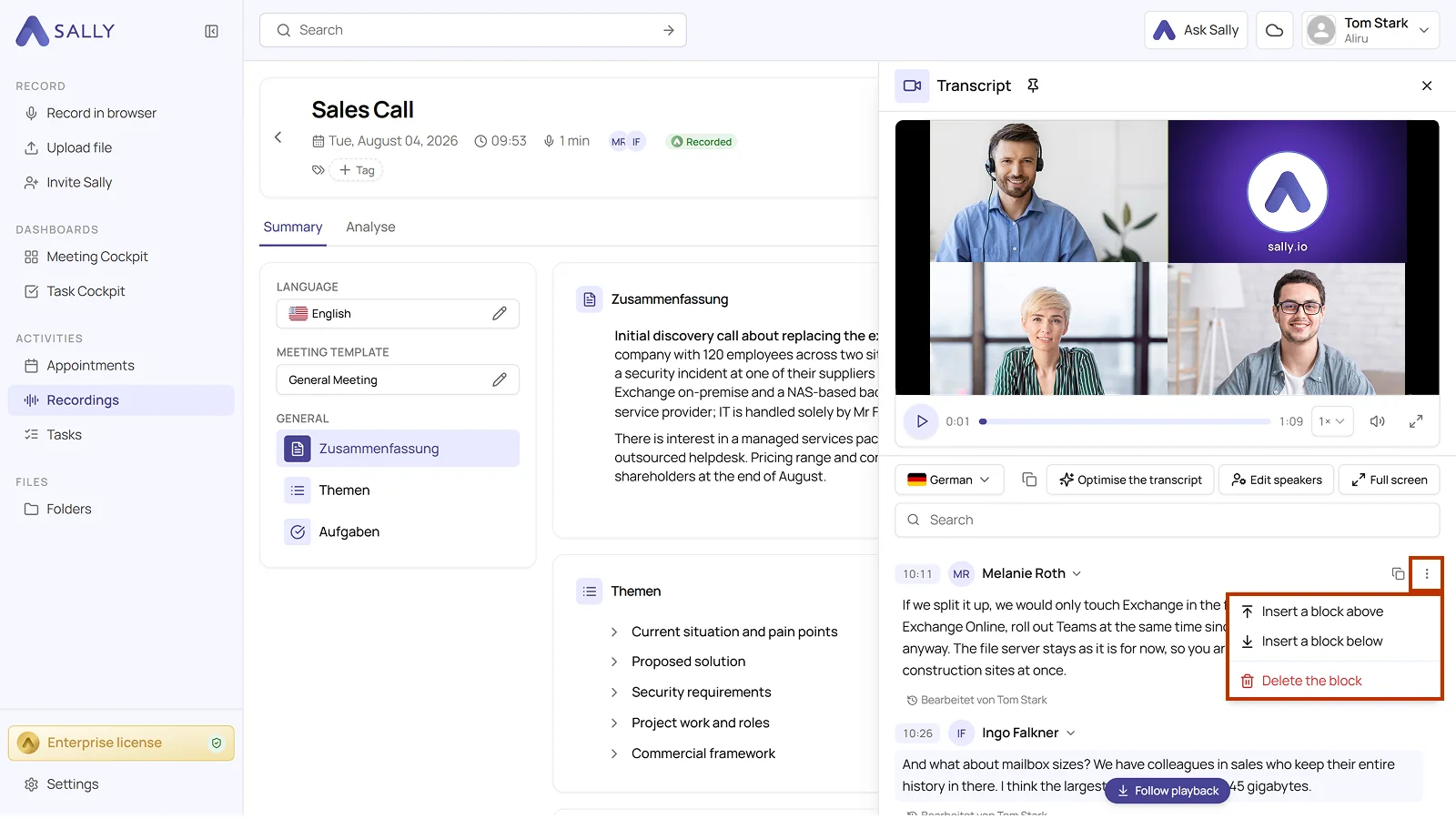
Task: Click Edit speakers button
Action: click(1277, 480)
